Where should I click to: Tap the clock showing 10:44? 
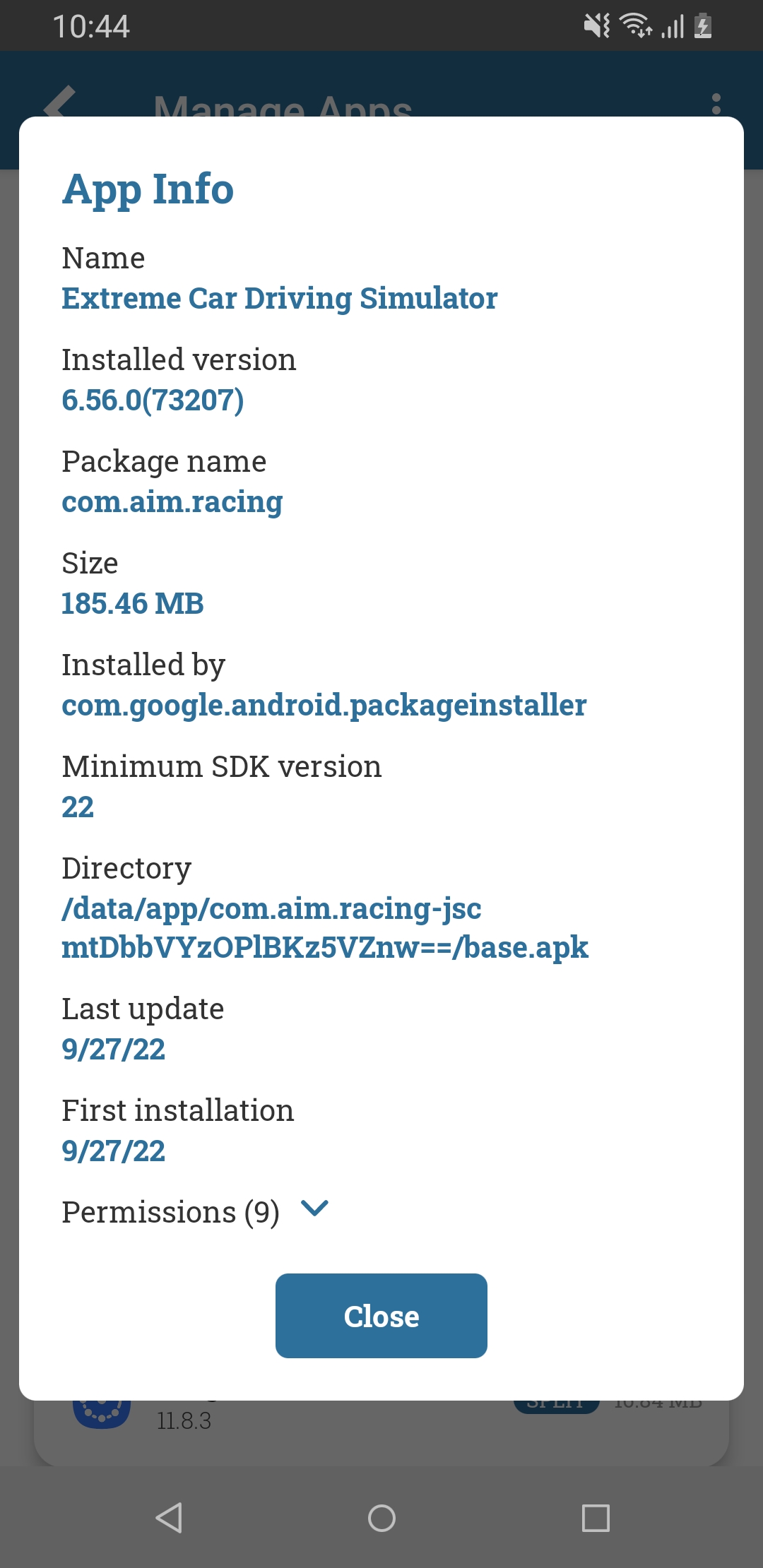coord(91,26)
